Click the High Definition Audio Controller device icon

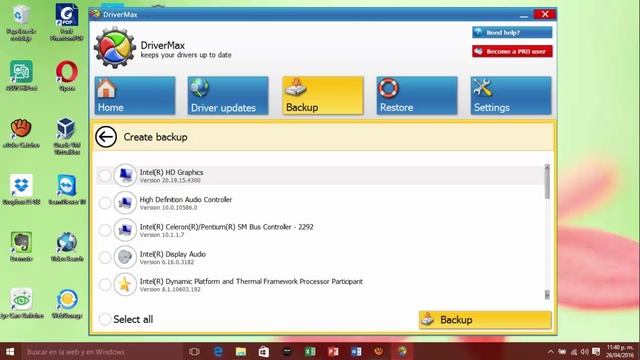coord(125,203)
